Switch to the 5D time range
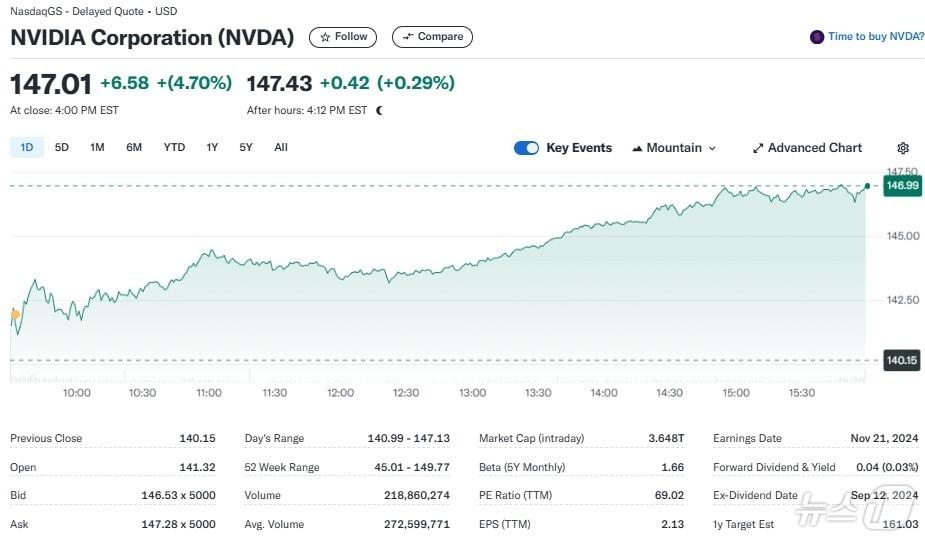Screen dimensions: 925x542 (x=62, y=147)
